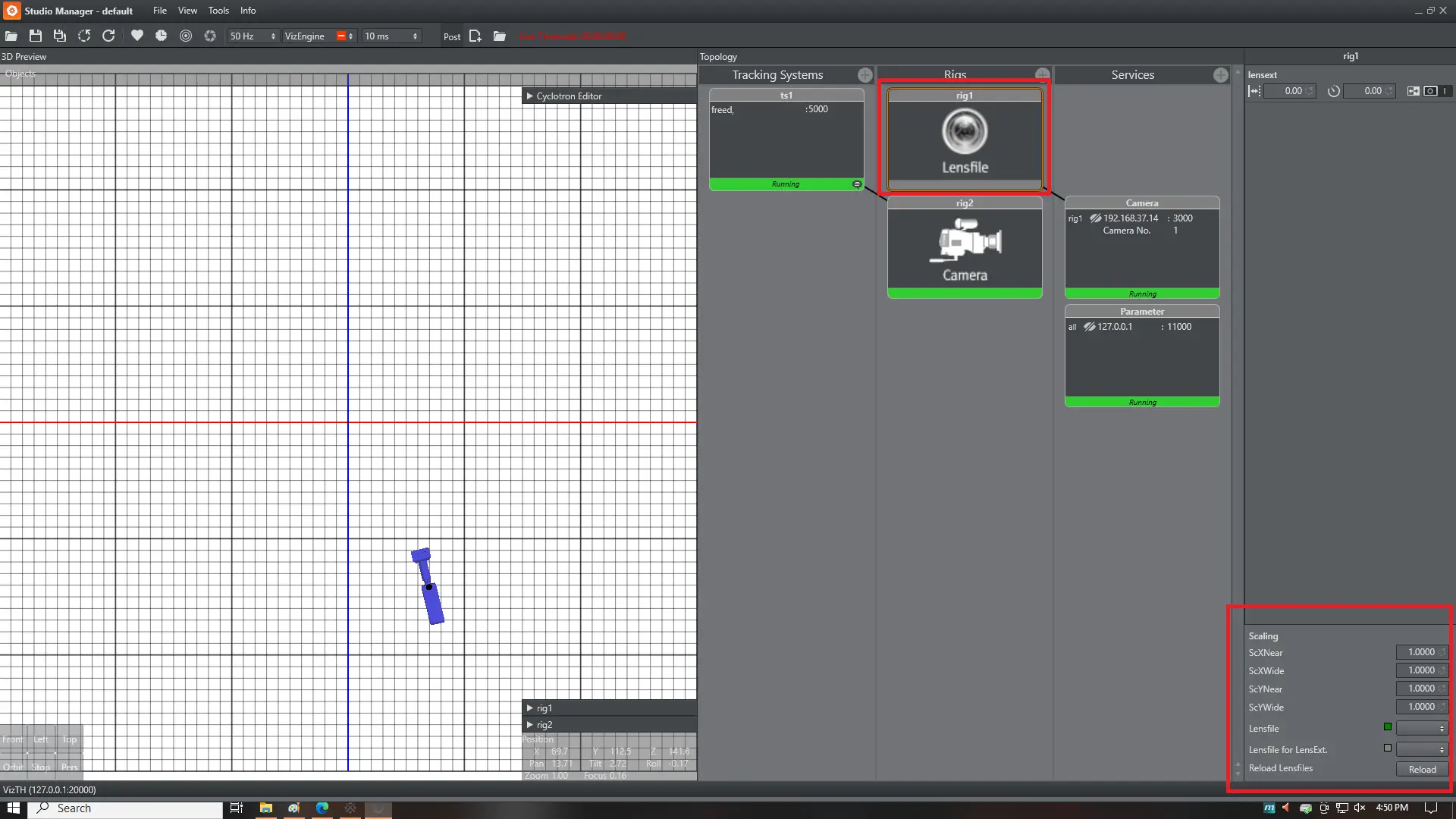Click the new Post file icon
The width and height of the screenshot is (1456, 819).
(x=475, y=36)
